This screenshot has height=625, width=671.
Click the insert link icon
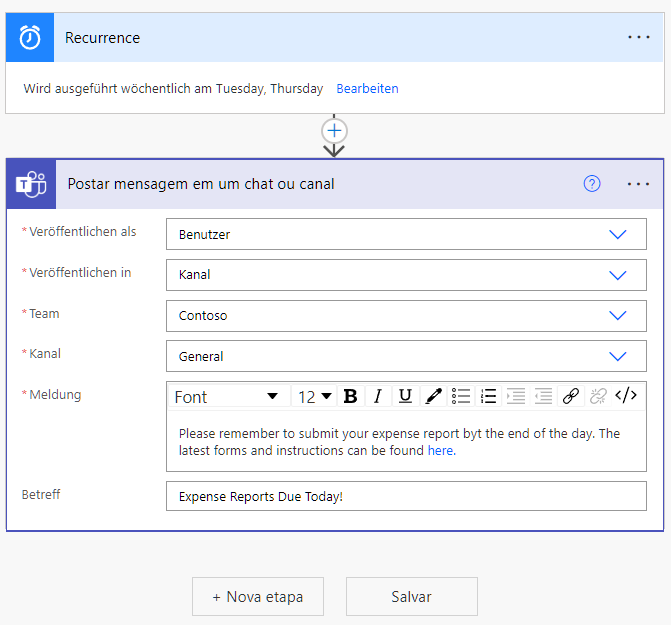570,396
